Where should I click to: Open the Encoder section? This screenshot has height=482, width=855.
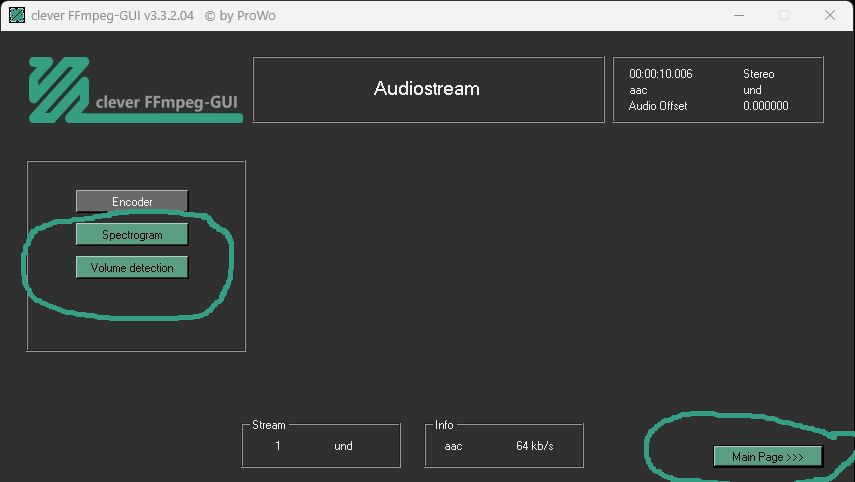click(x=132, y=201)
